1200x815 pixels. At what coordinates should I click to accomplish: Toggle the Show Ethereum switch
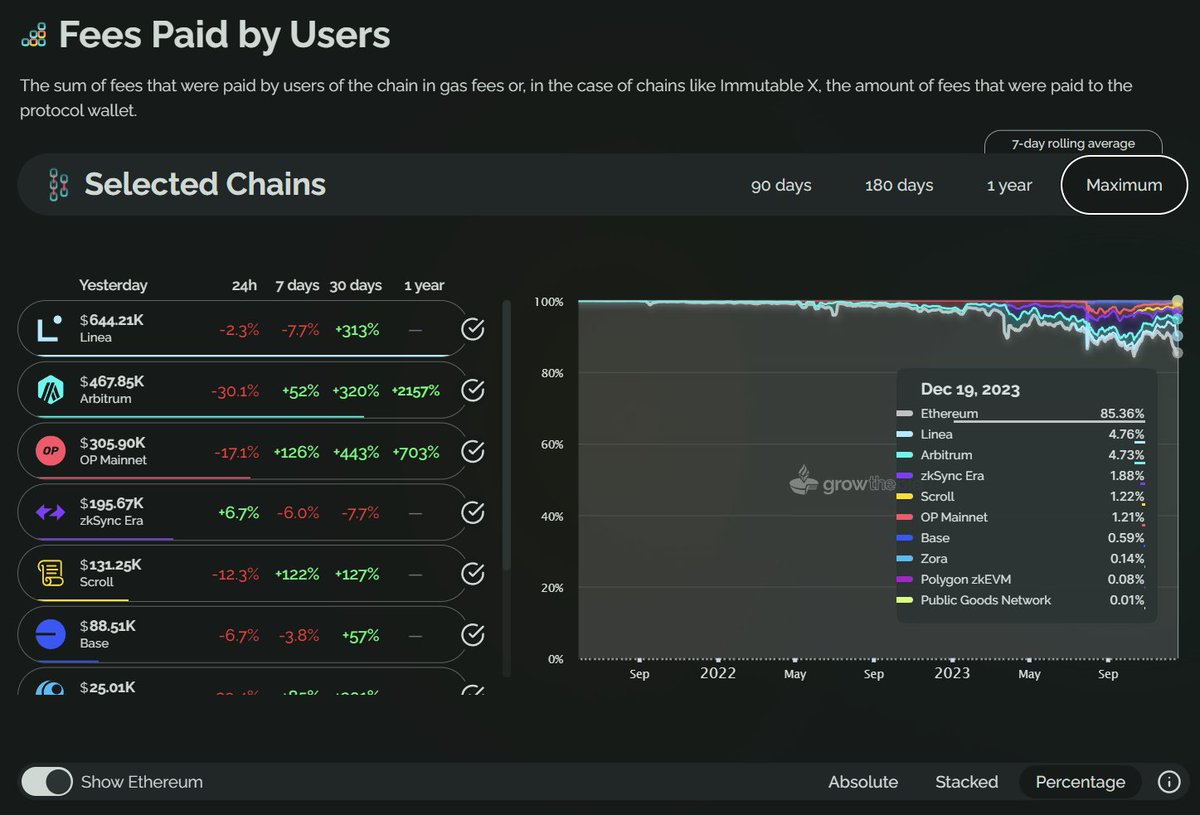47,782
